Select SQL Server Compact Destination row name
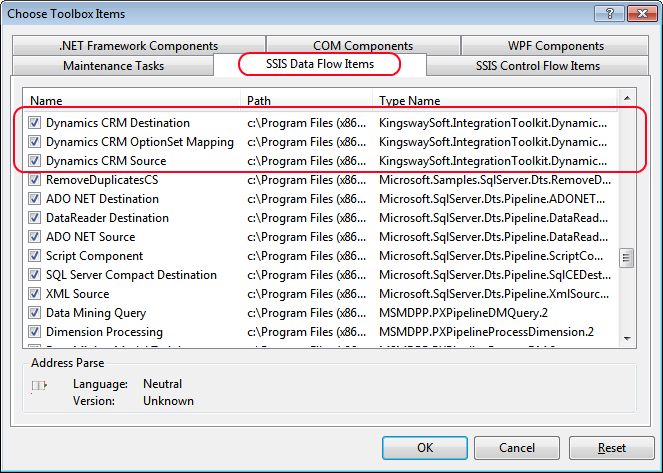This screenshot has height=473, width=663. pyautogui.click(x=131, y=275)
